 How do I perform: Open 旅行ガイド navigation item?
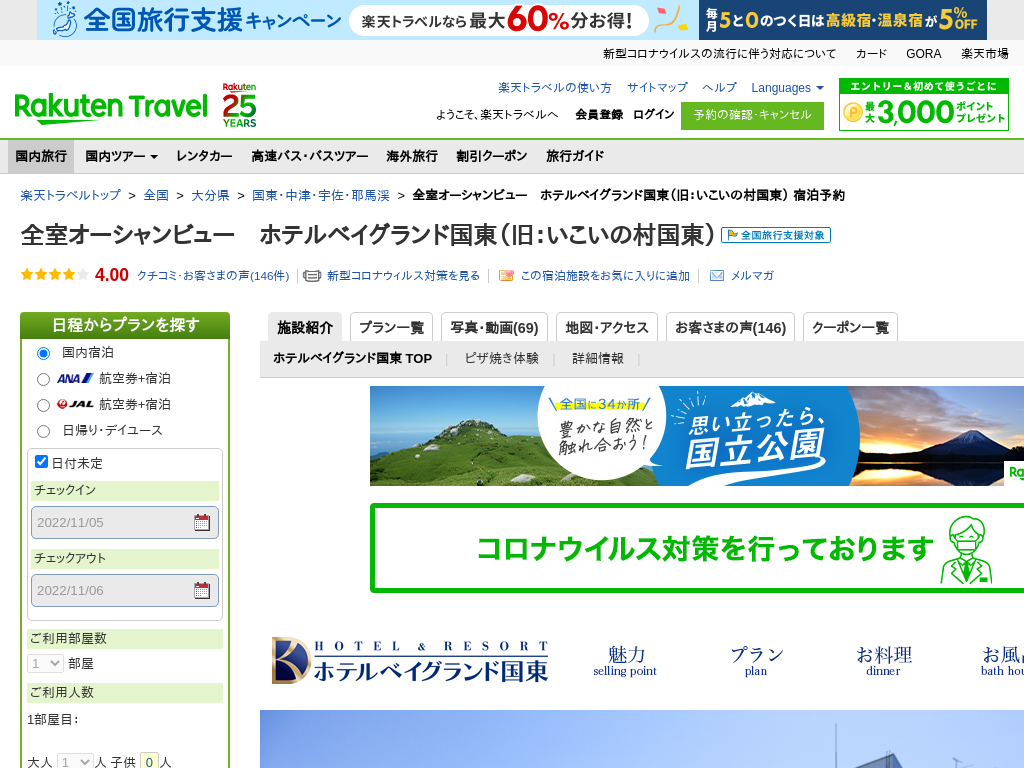(x=575, y=156)
